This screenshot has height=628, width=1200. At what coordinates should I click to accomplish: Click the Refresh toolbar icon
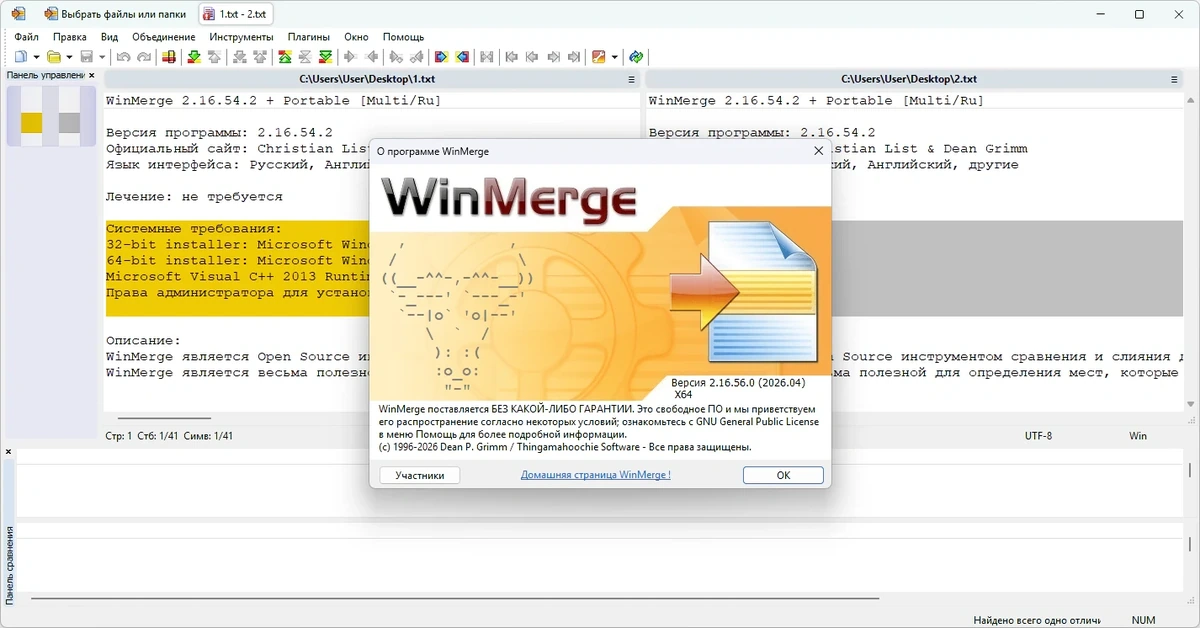(x=635, y=57)
